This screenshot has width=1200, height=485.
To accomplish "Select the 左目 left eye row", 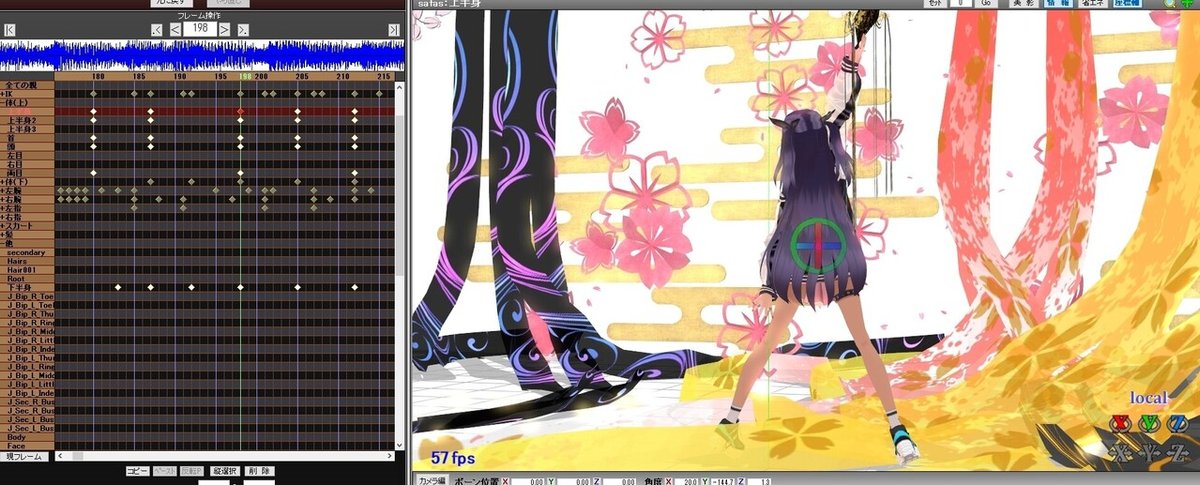I will [x=27, y=155].
